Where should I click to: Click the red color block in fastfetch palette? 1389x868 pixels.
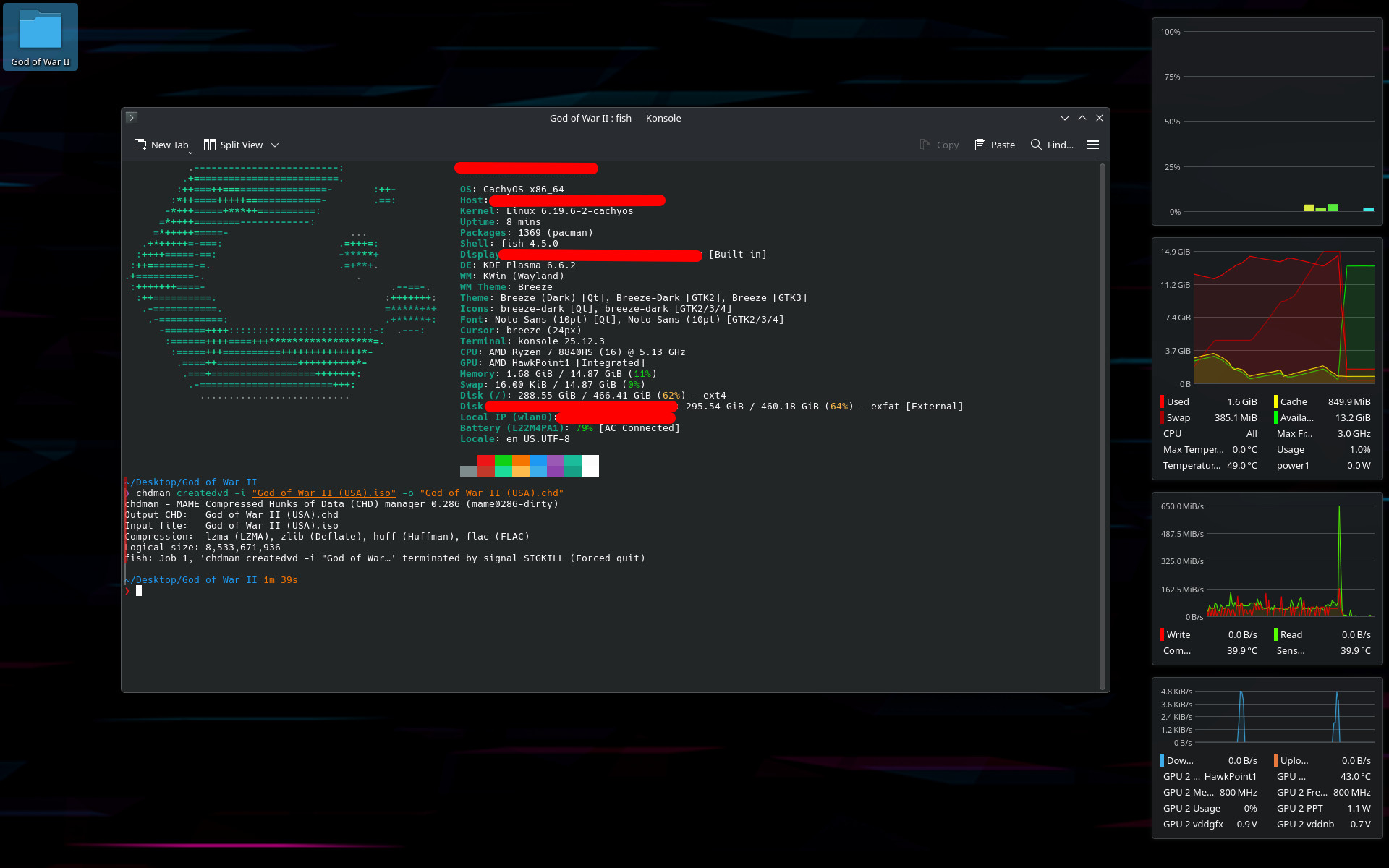click(486, 461)
